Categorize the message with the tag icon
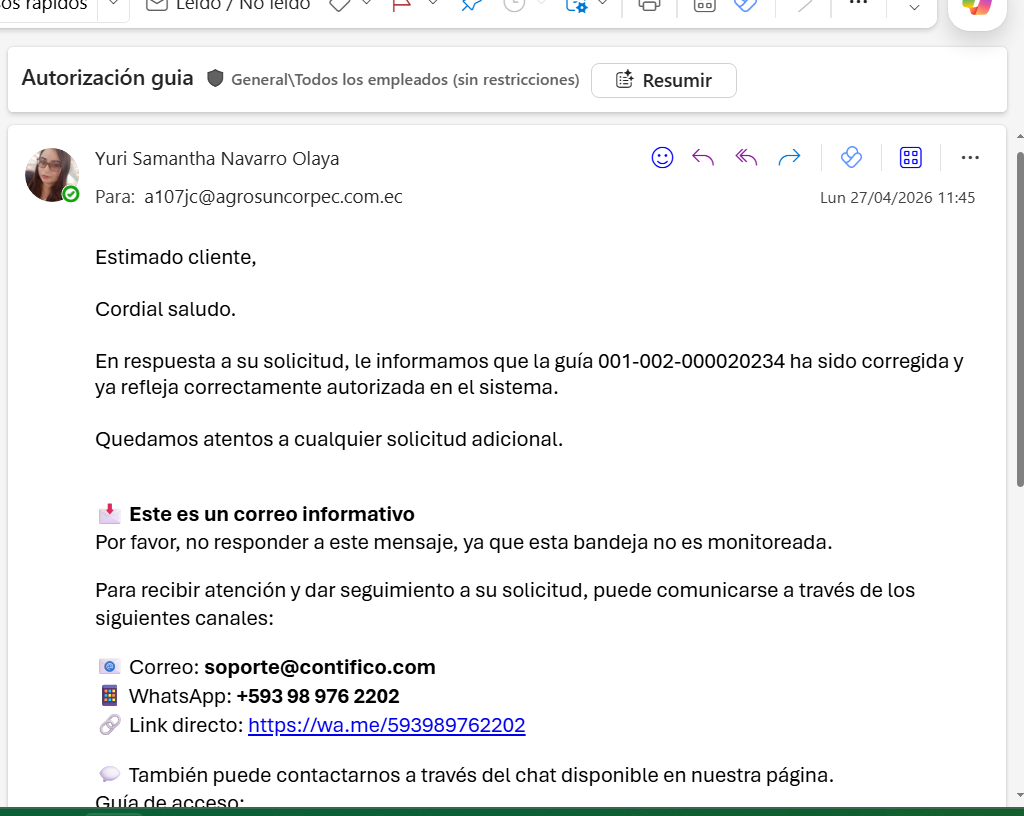1024x816 pixels. click(340, 5)
